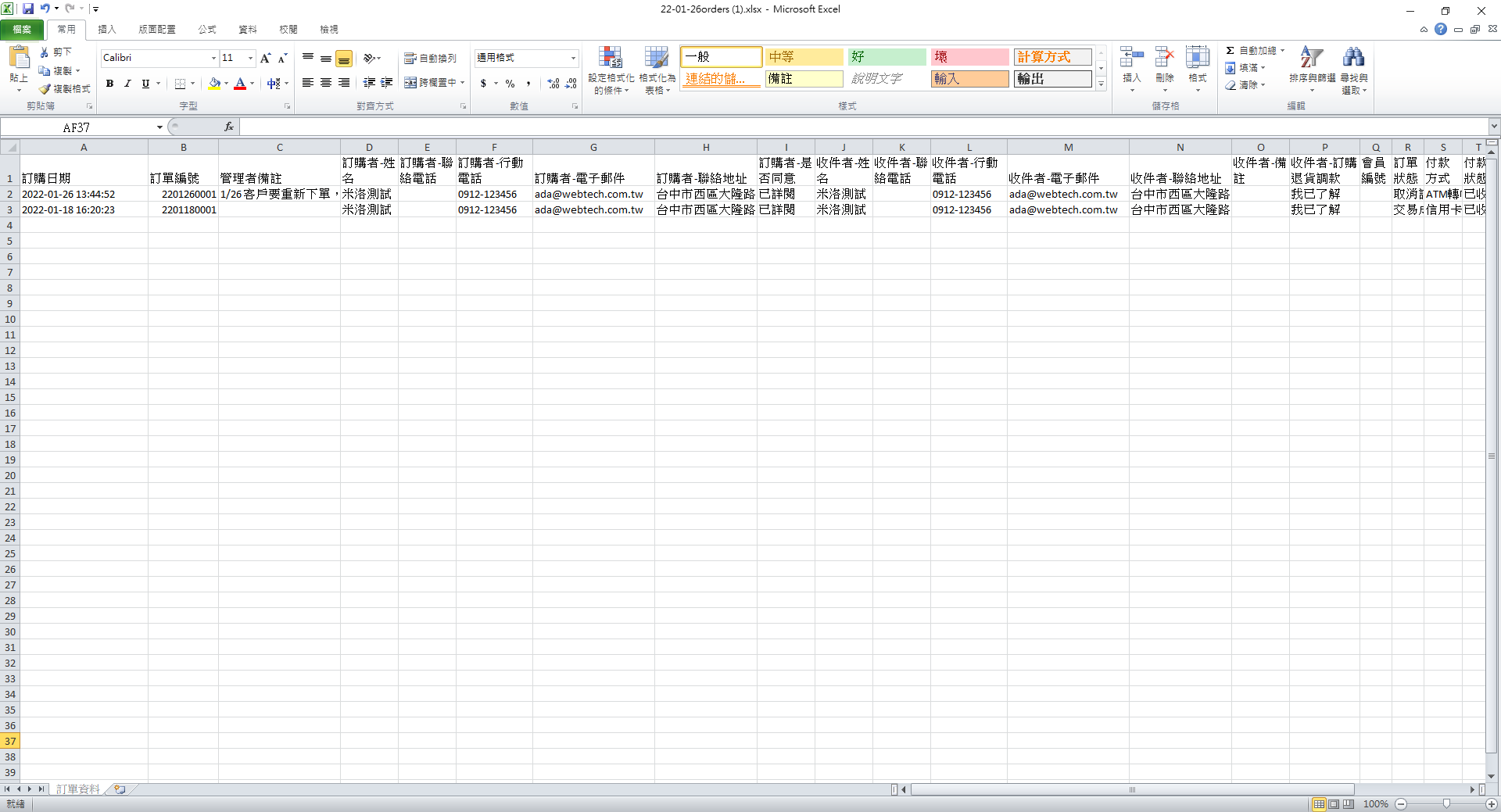Toggle bold formatting

point(109,84)
